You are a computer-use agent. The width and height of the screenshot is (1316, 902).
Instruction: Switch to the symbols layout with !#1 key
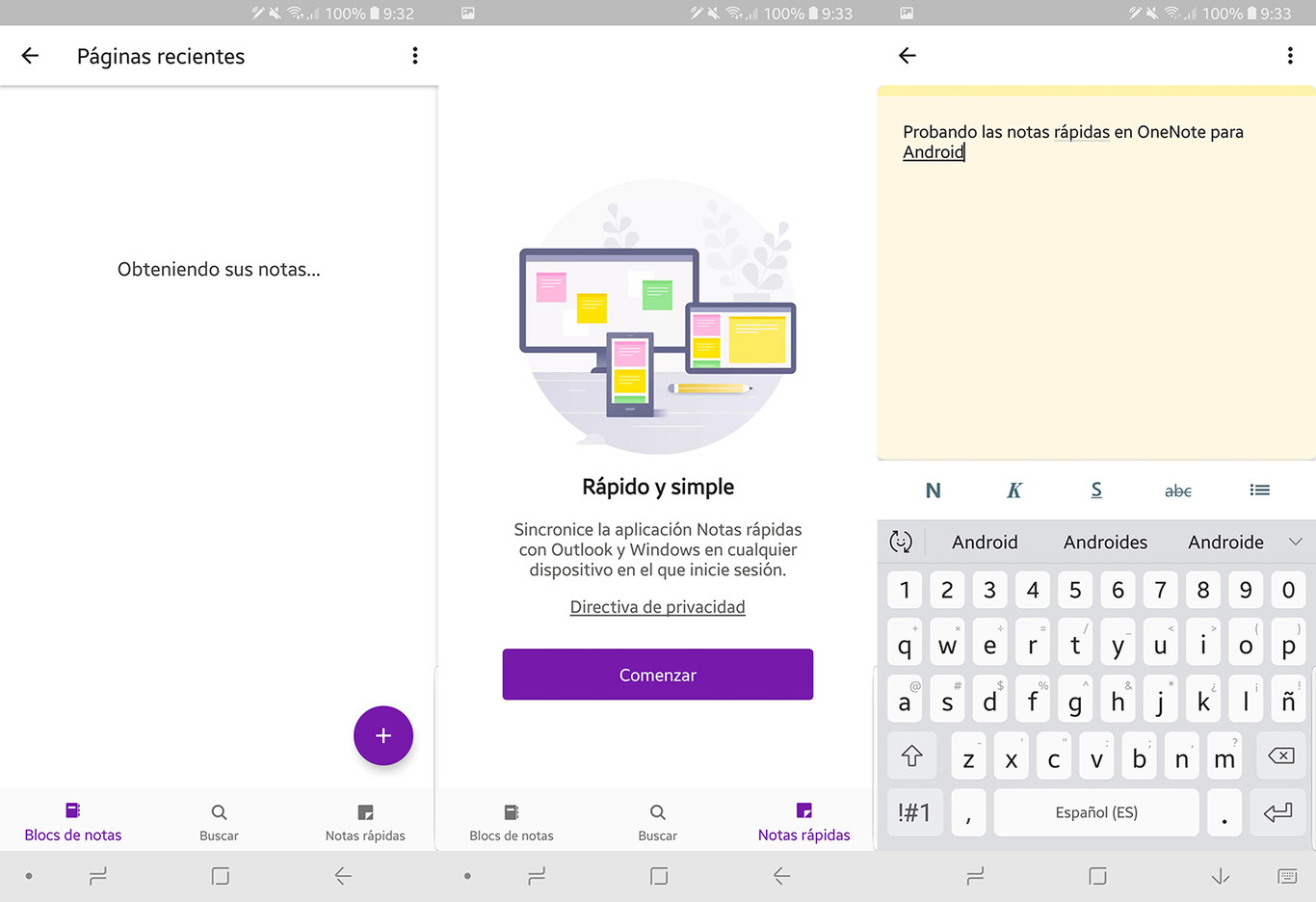(914, 812)
